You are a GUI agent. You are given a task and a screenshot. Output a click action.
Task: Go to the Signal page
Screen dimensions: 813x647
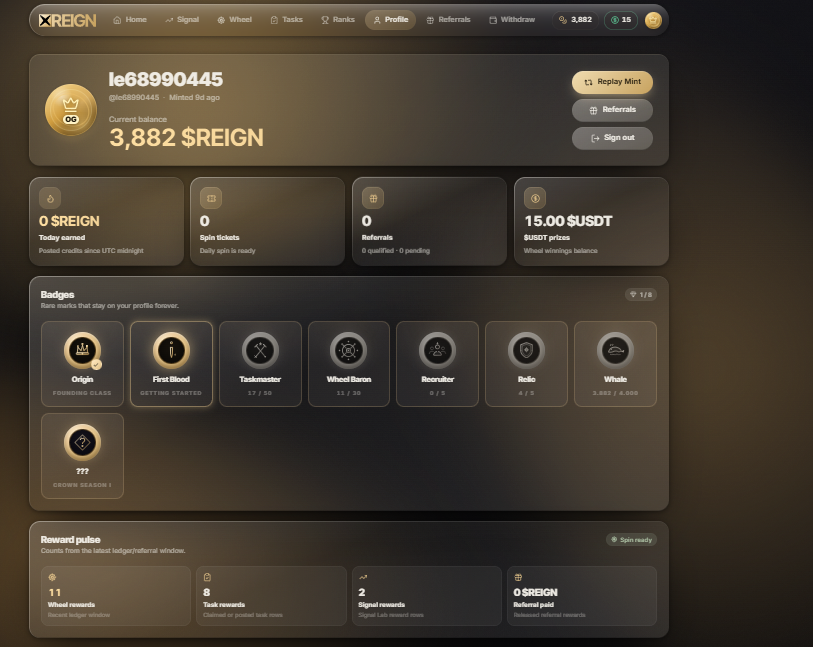point(182,20)
